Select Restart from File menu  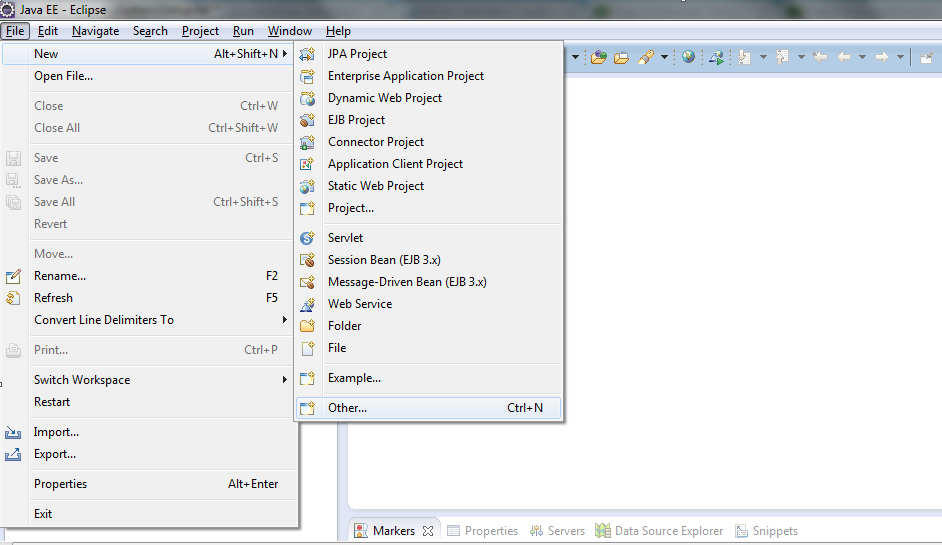(149, 402)
